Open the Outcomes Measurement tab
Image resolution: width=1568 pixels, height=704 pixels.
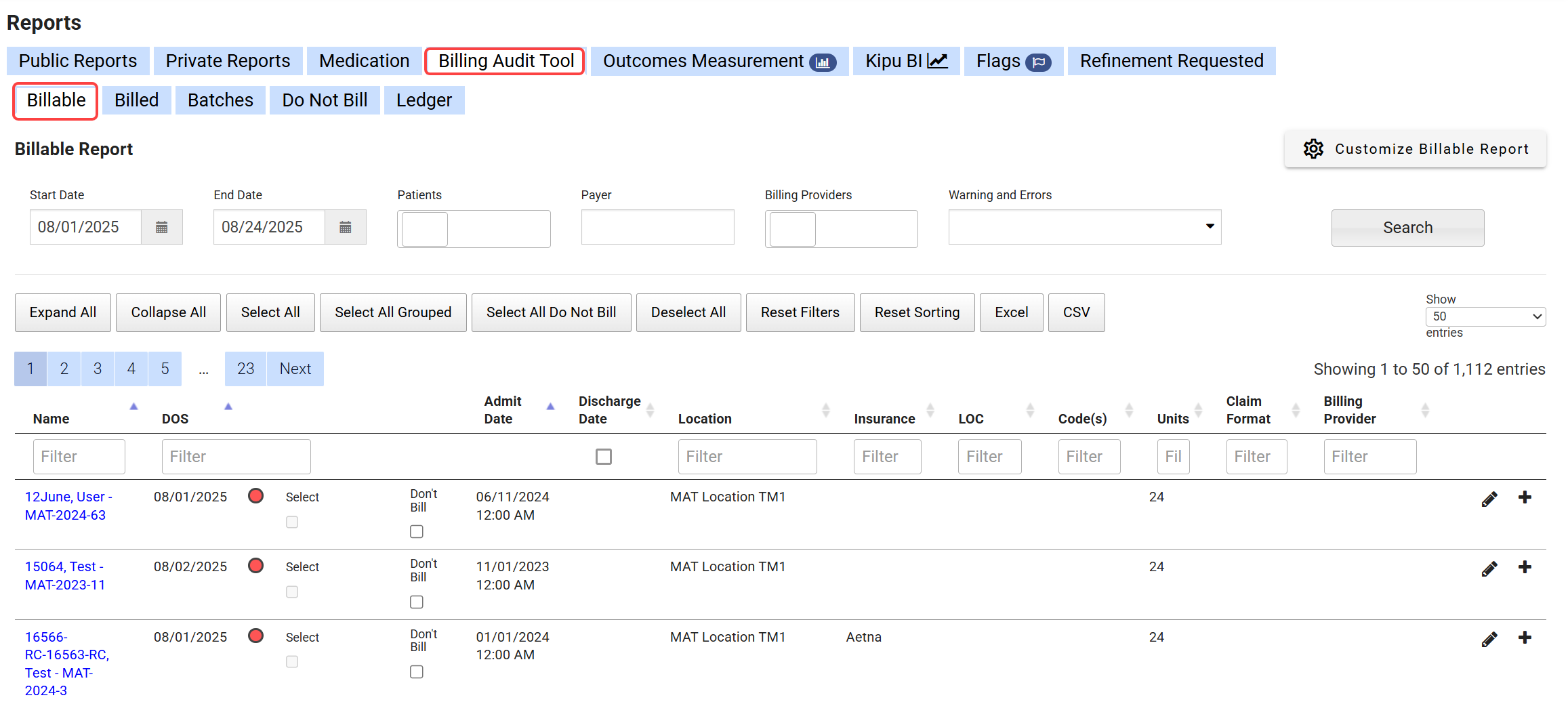click(718, 61)
